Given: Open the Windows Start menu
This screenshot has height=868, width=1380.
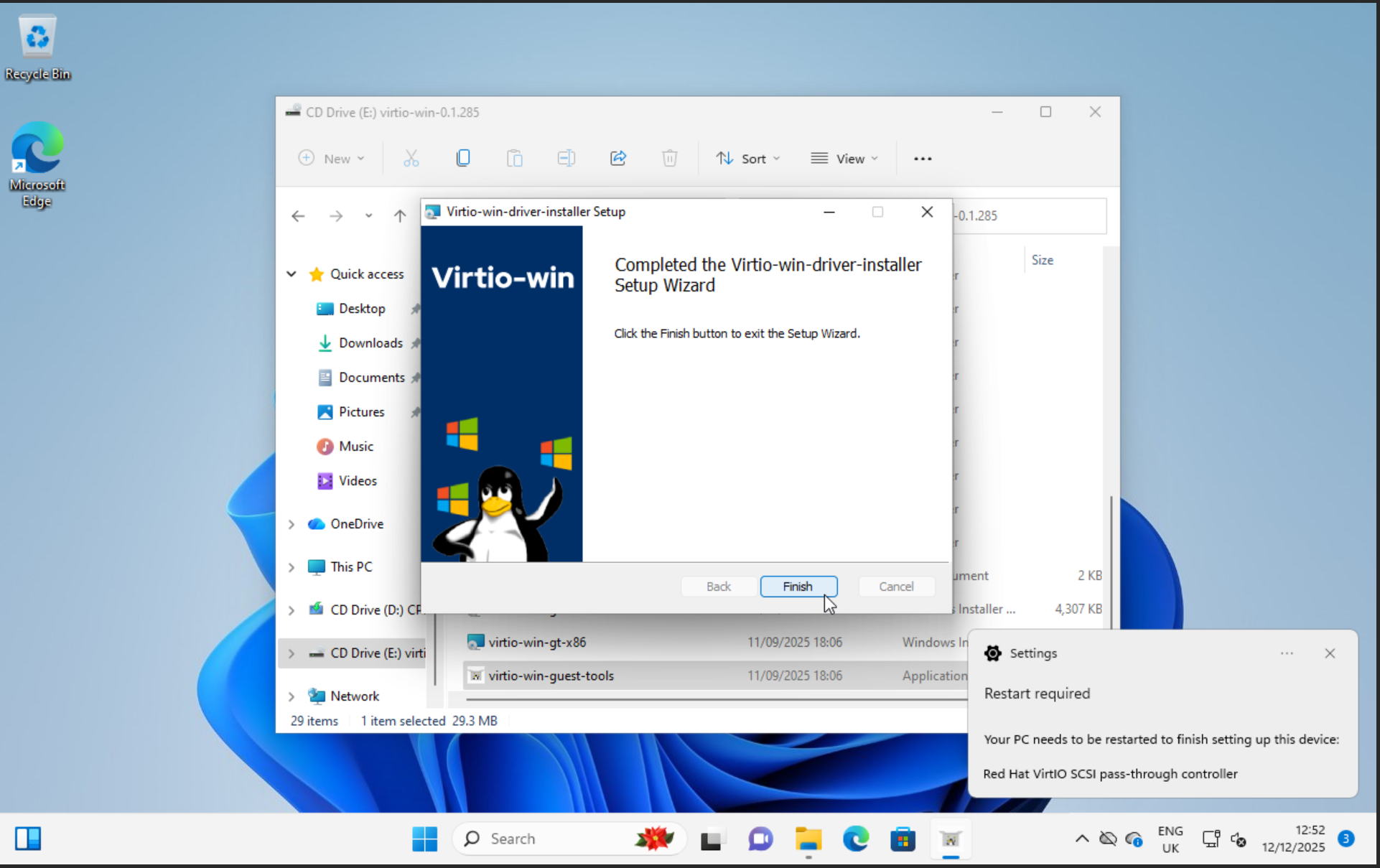Looking at the screenshot, I should pyautogui.click(x=424, y=839).
